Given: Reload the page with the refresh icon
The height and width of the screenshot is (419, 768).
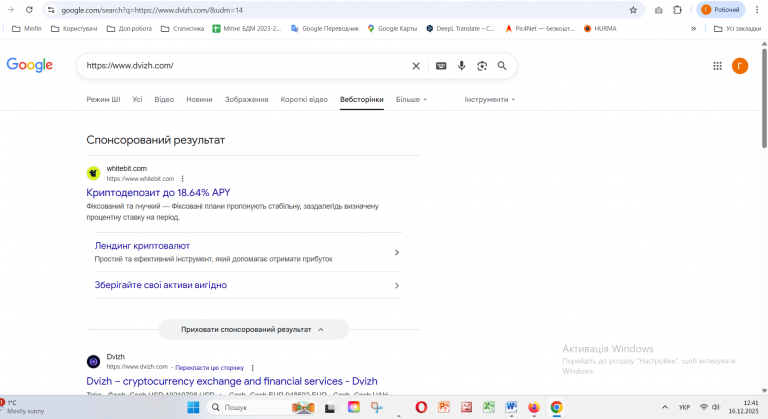Looking at the screenshot, I should (29, 10).
